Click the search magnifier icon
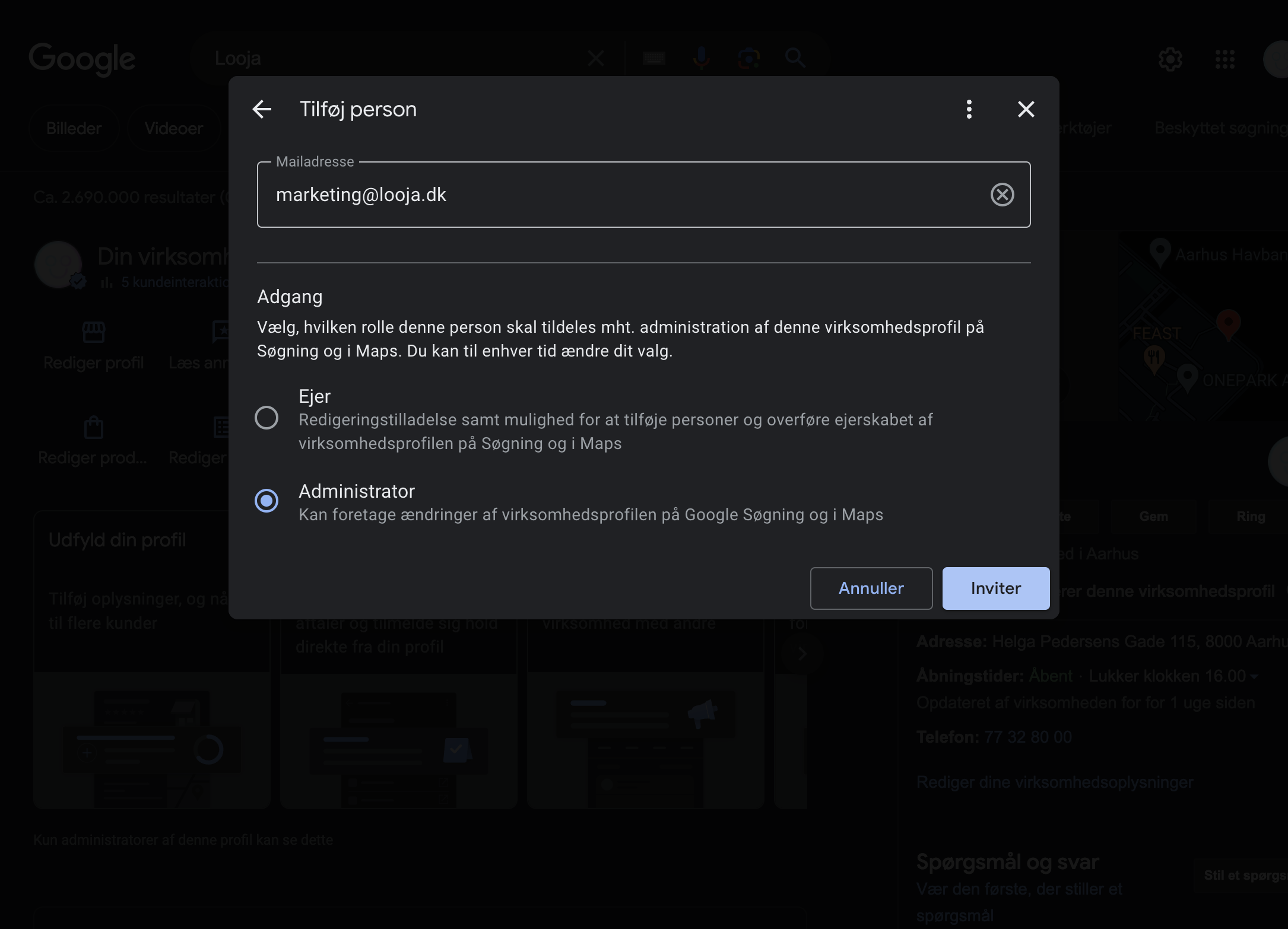 (x=795, y=58)
